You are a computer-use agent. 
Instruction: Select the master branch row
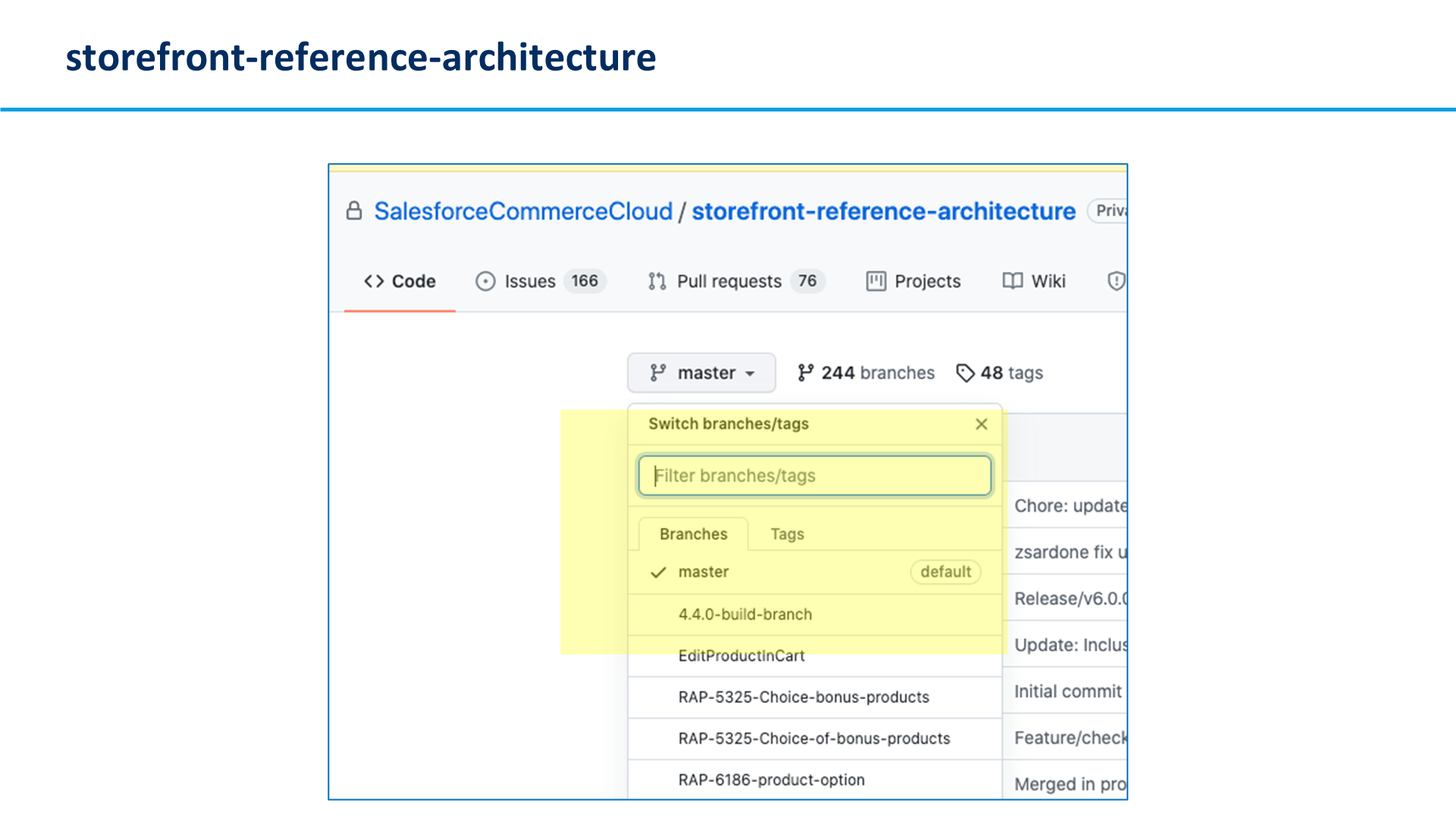tap(815, 572)
